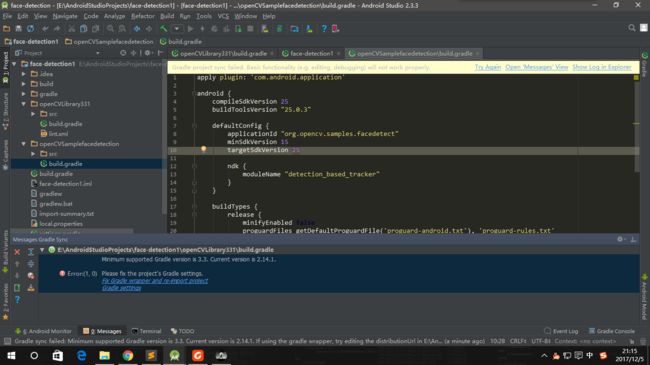Click Open 'Messages' View link
650x365 pixels.
536,67
